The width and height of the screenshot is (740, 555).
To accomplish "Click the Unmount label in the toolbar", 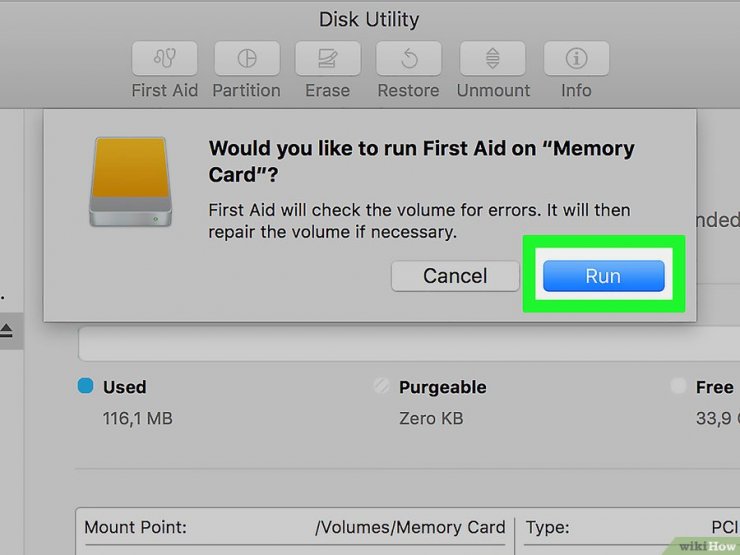I will point(493,90).
